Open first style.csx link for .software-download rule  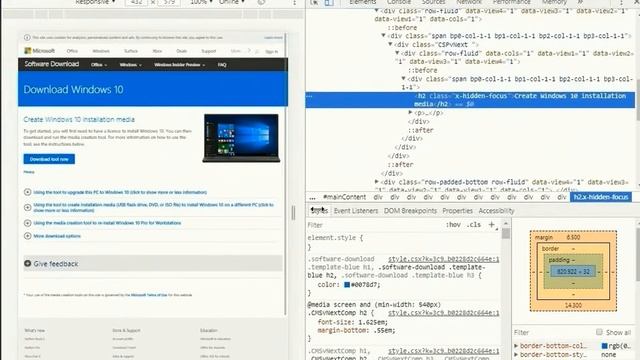click(x=443, y=259)
